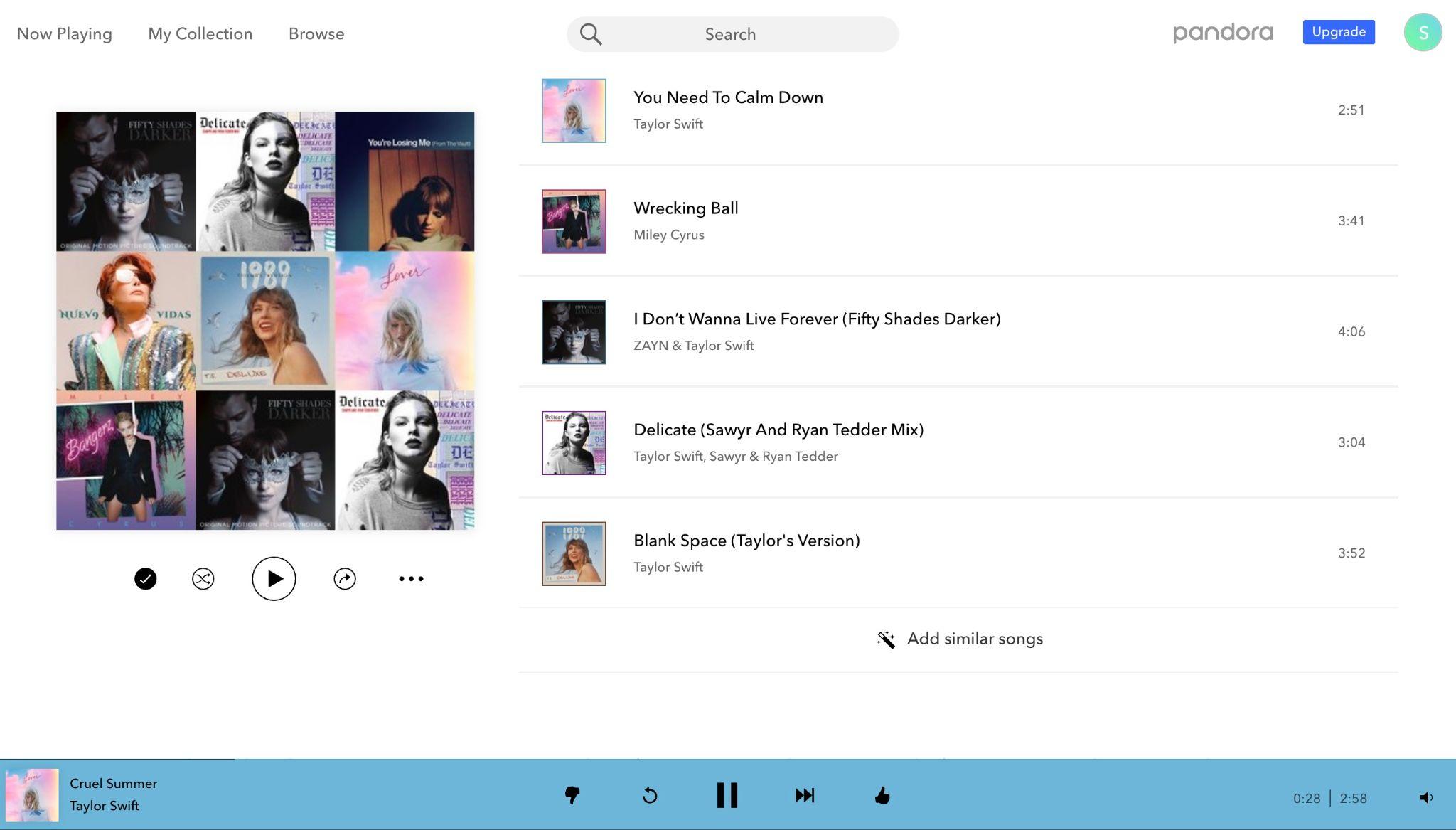Click the elapsed time 0:28
Viewport: 1456px width, 830px height.
(1306, 799)
